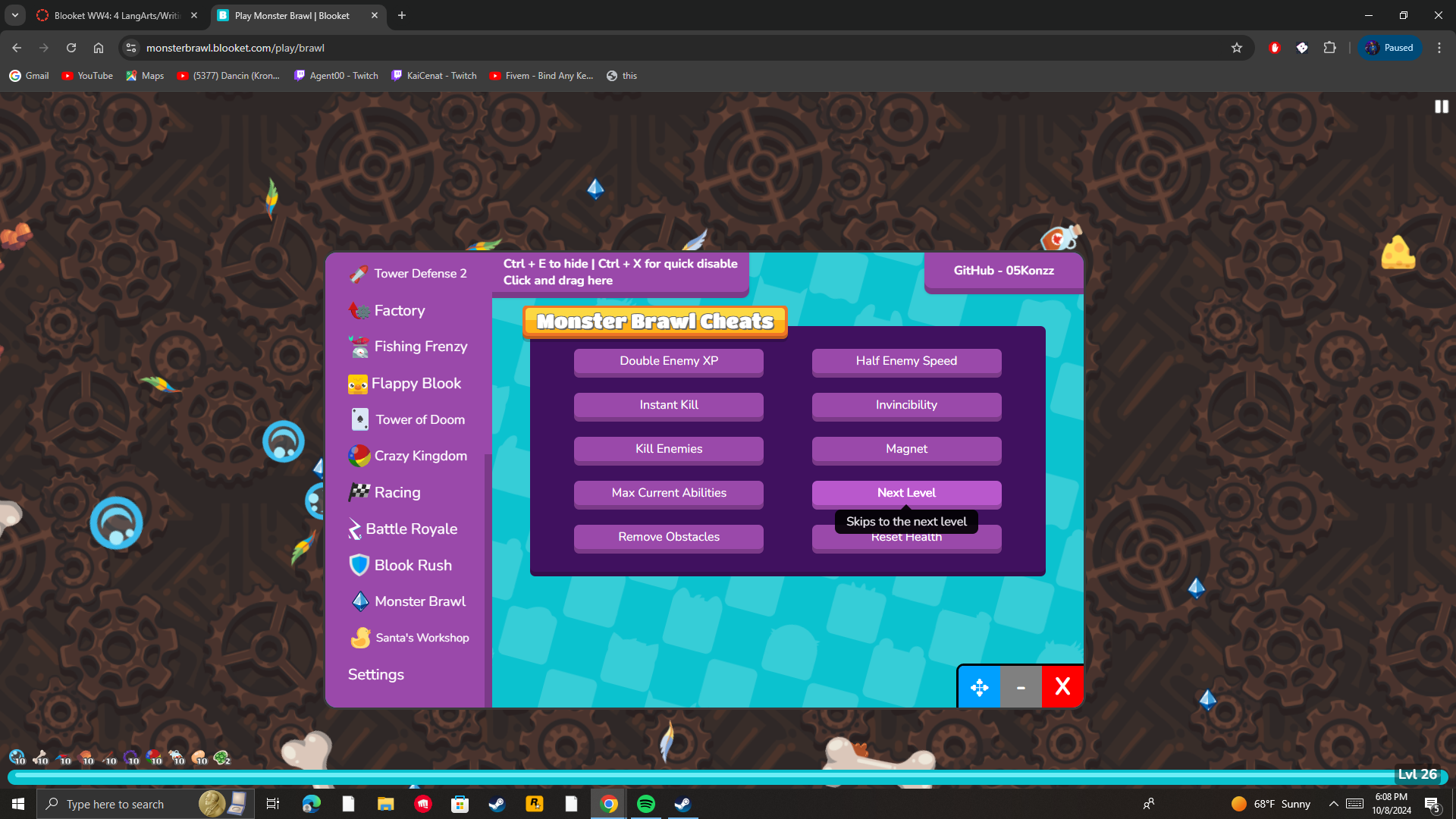
Task: Pause the game with pause icon
Action: pyautogui.click(x=1441, y=107)
